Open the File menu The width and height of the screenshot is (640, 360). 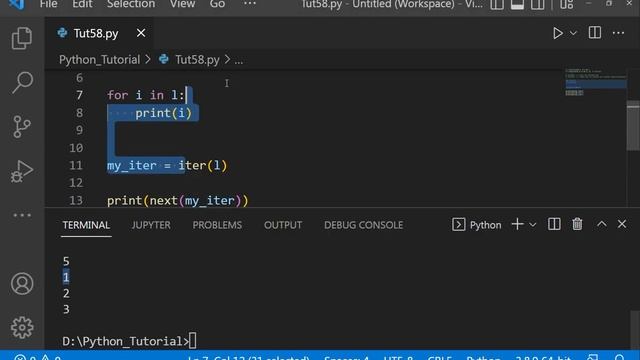pyautogui.click(x=49, y=4)
